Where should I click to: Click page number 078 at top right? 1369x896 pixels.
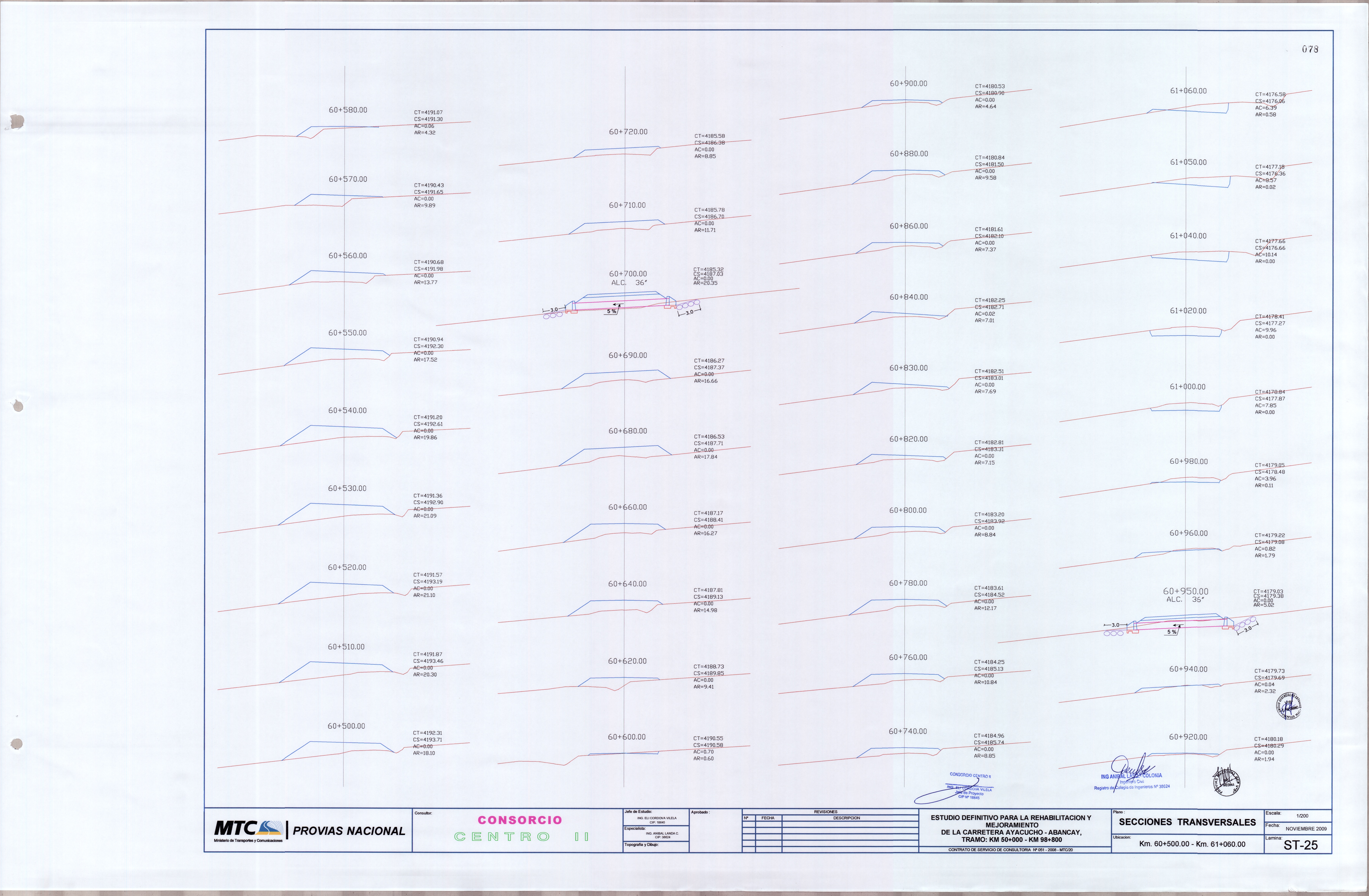click(1310, 49)
